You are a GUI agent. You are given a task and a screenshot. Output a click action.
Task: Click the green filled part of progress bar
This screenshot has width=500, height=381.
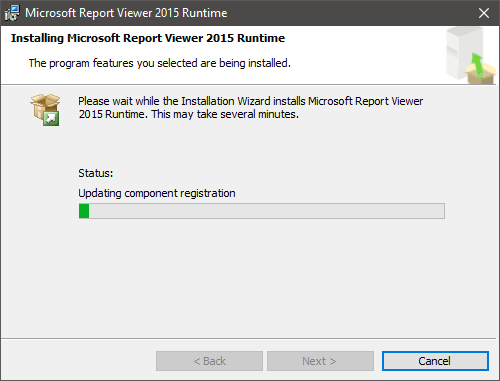point(84,211)
